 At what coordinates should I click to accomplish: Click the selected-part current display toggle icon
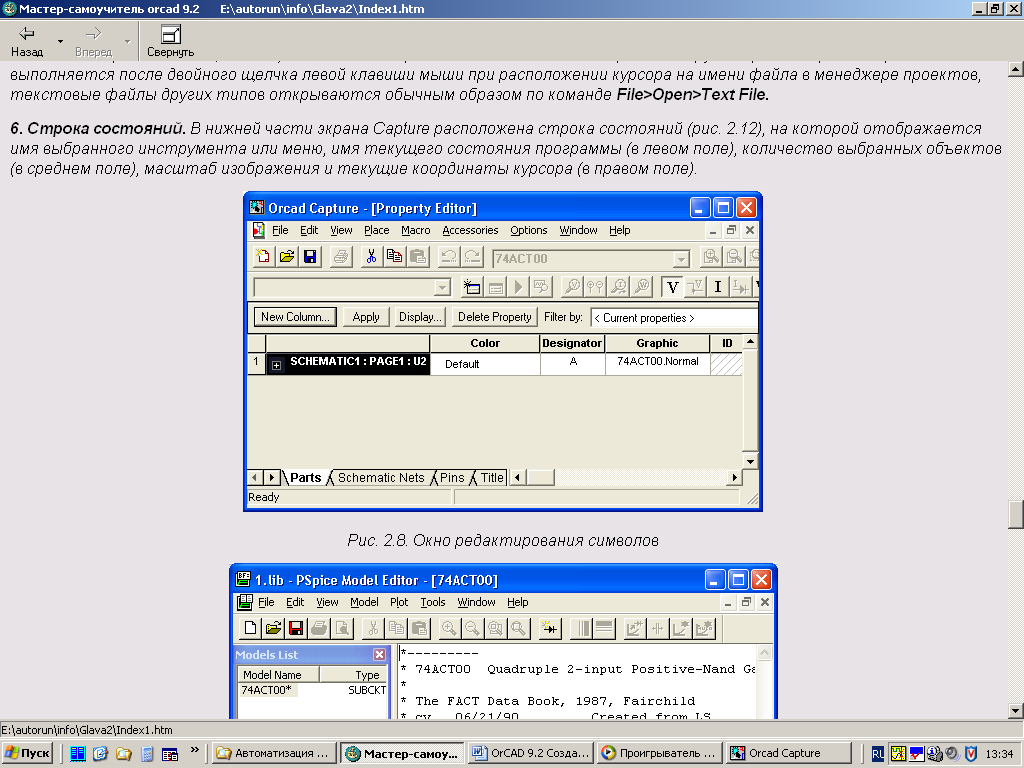coord(741,287)
